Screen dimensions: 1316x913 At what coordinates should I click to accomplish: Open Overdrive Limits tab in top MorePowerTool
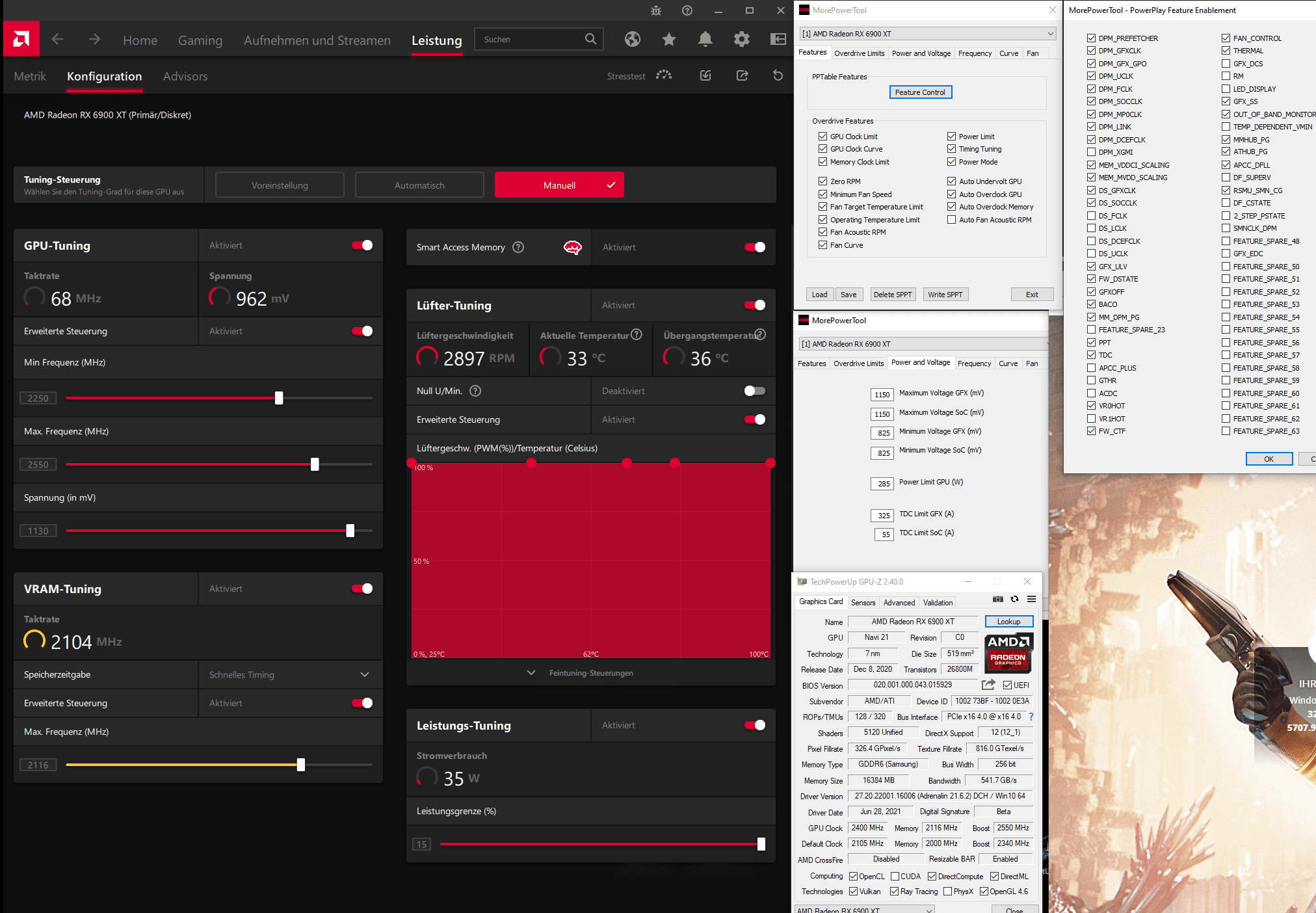(x=859, y=53)
